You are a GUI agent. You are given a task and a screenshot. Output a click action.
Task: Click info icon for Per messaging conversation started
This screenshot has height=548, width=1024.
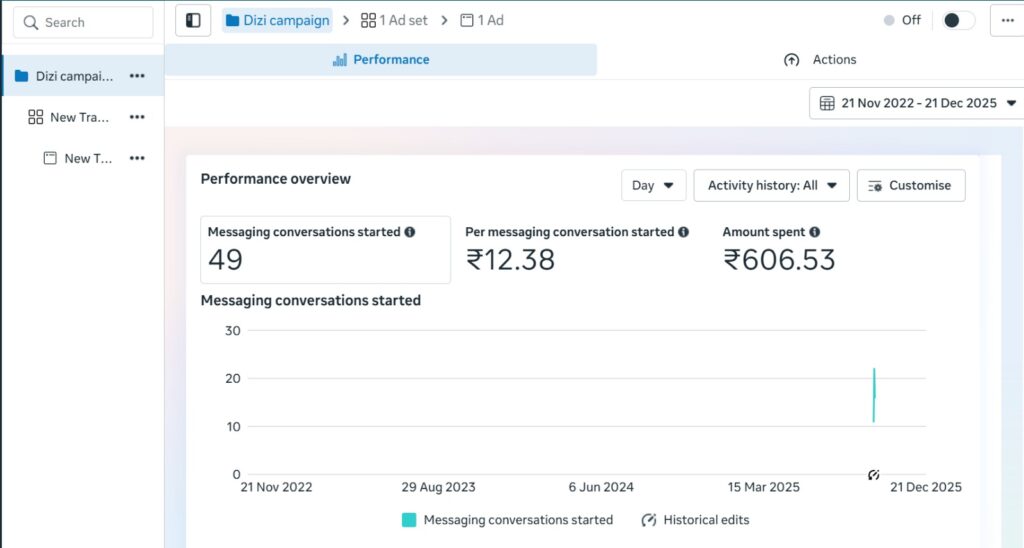pyautogui.click(x=684, y=232)
